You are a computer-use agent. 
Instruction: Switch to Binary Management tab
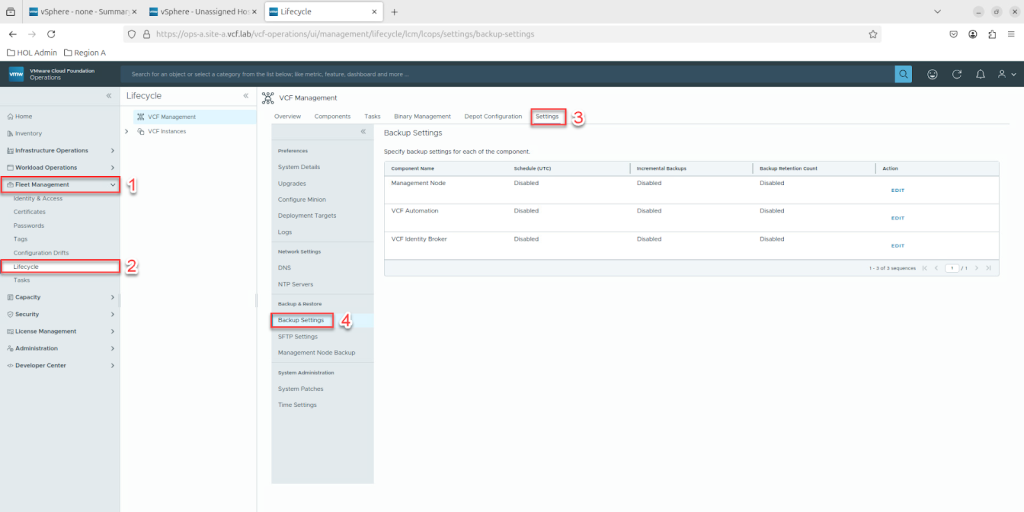[x=423, y=116]
